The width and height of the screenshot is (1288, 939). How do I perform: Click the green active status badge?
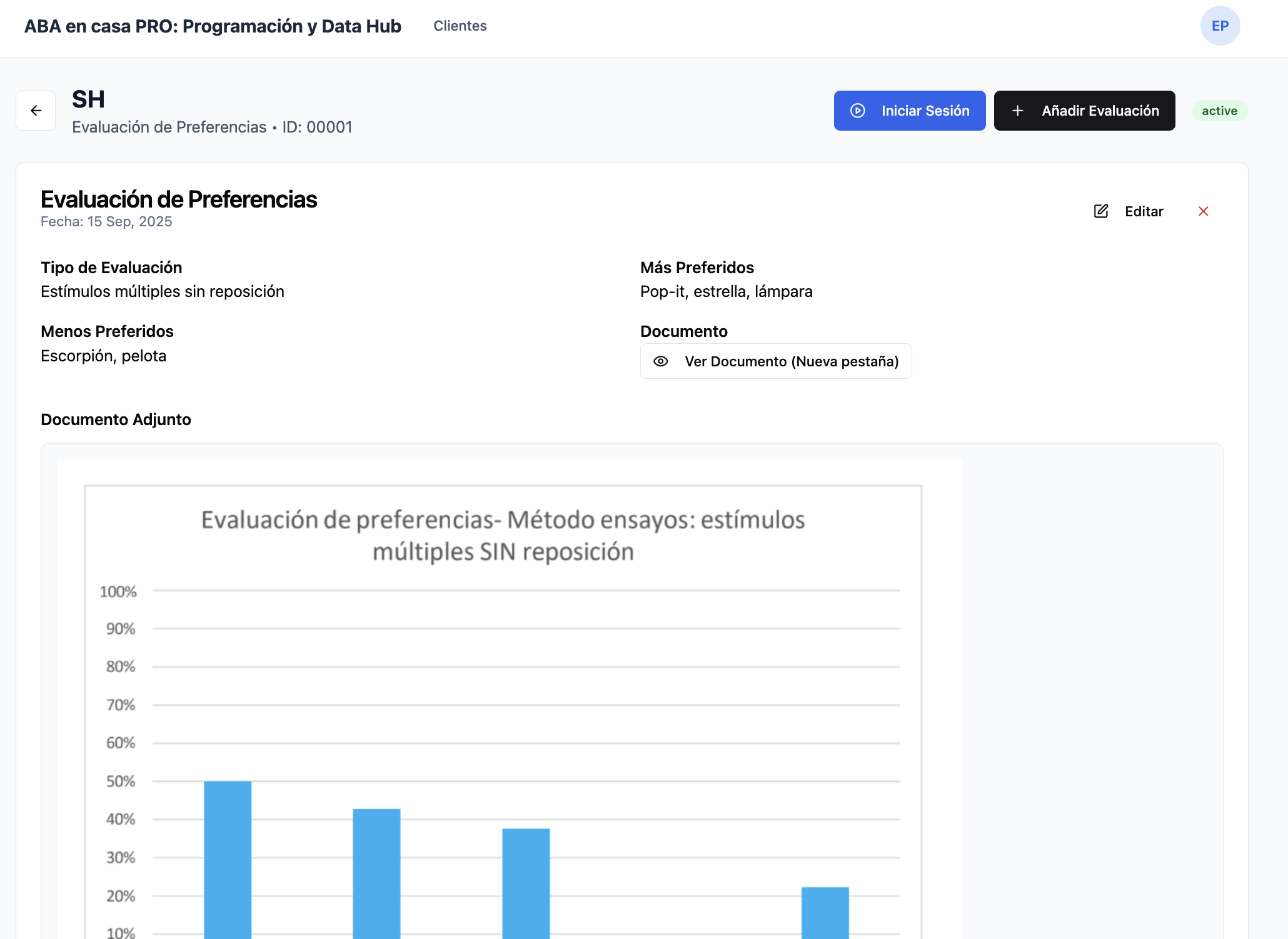(x=1219, y=111)
